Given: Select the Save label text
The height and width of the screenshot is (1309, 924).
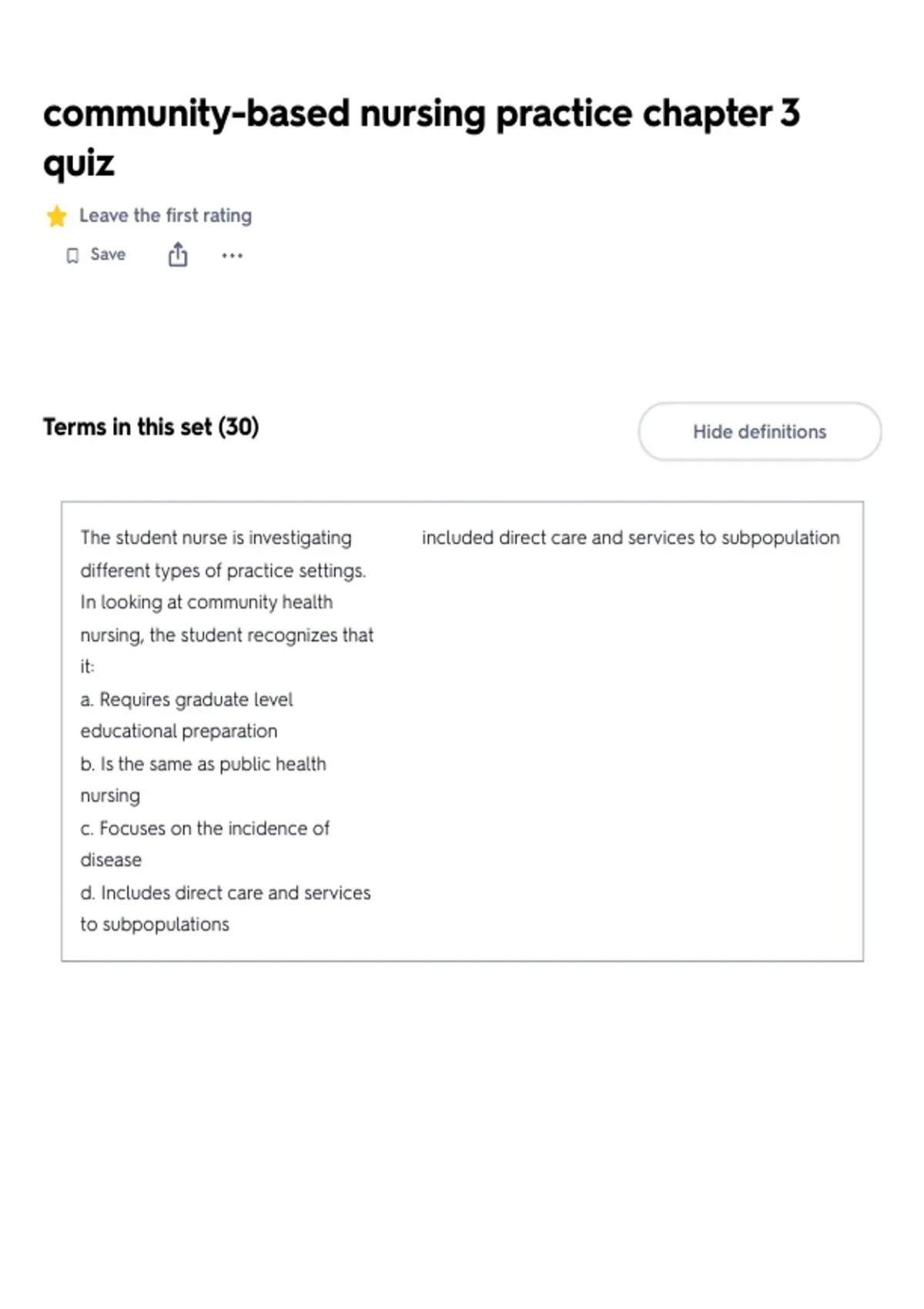Looking at the screenshot, I should (108, 254).
